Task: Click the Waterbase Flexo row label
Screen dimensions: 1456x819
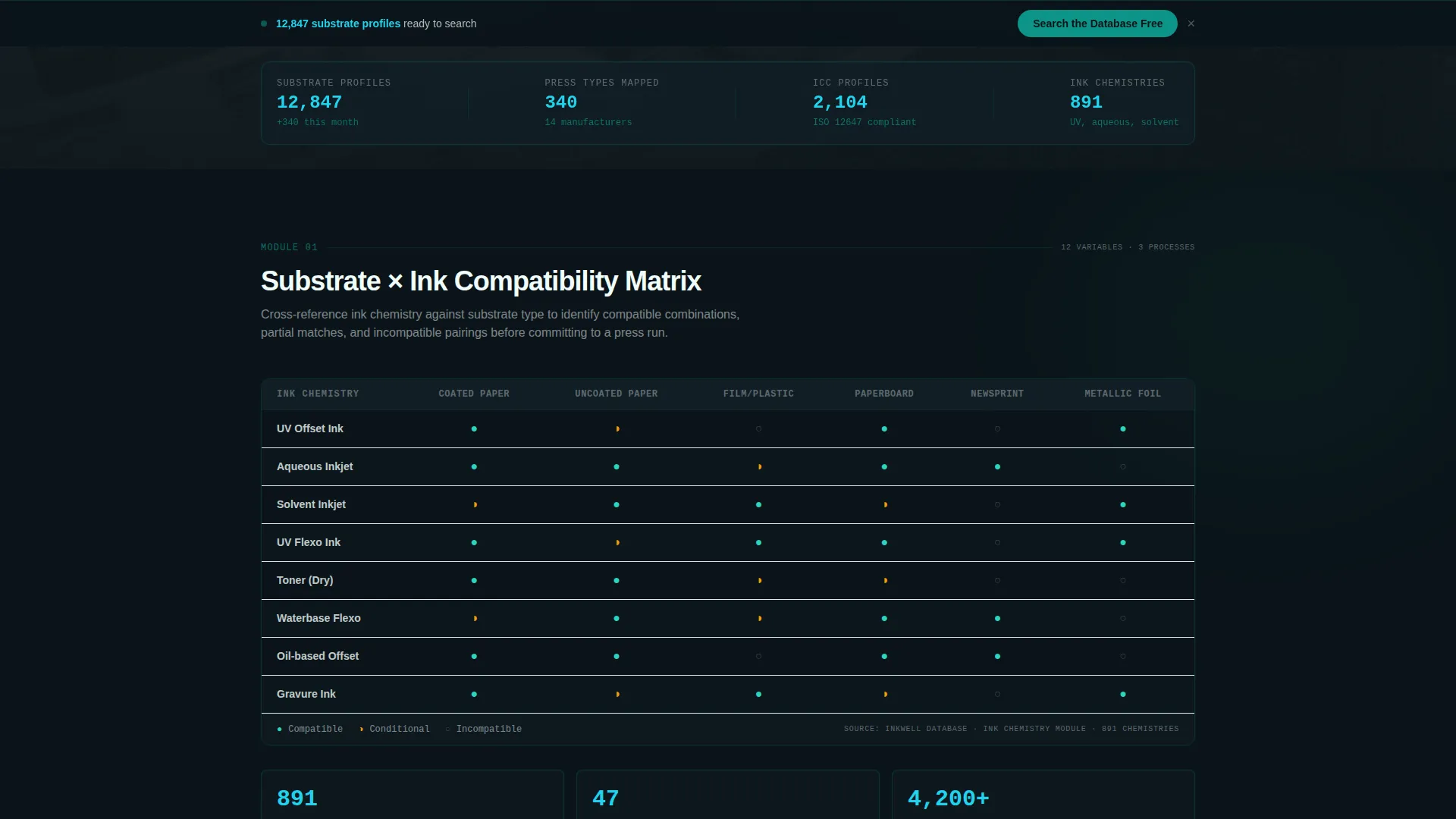Action: pos(318,618)
